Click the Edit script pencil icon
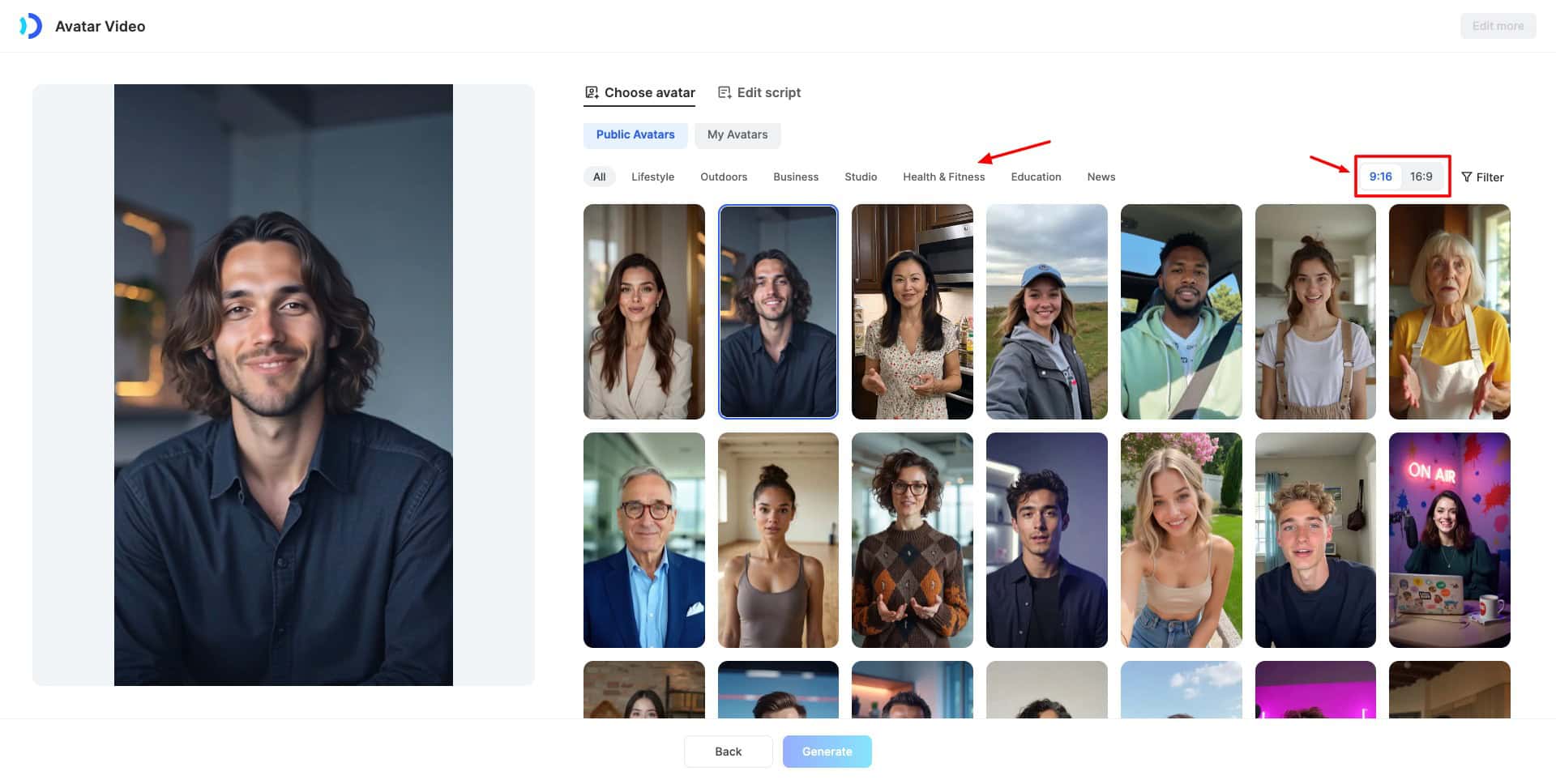1556x784 pixels. [725, 92]
